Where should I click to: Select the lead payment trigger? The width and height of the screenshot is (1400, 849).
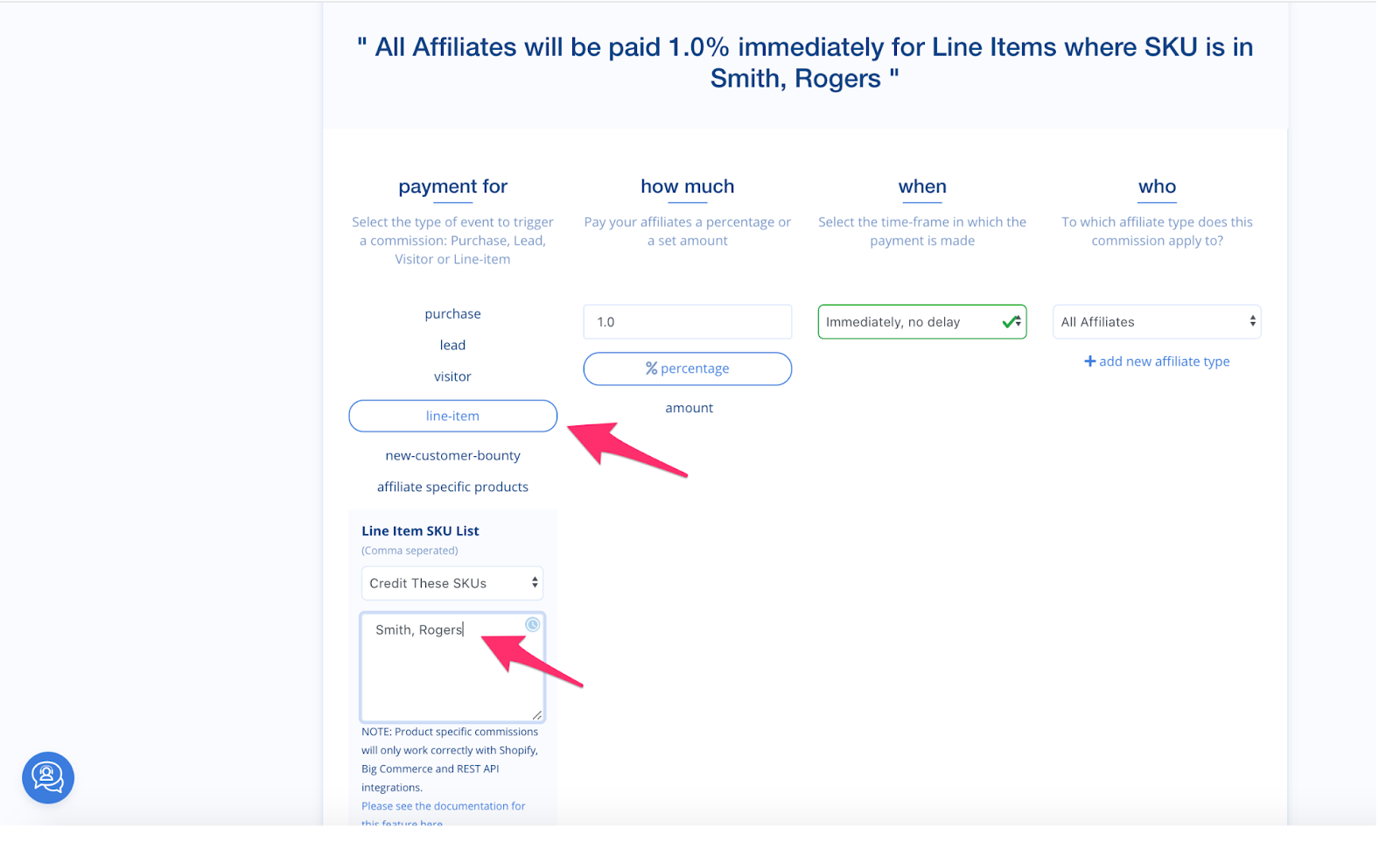point(452,344)
